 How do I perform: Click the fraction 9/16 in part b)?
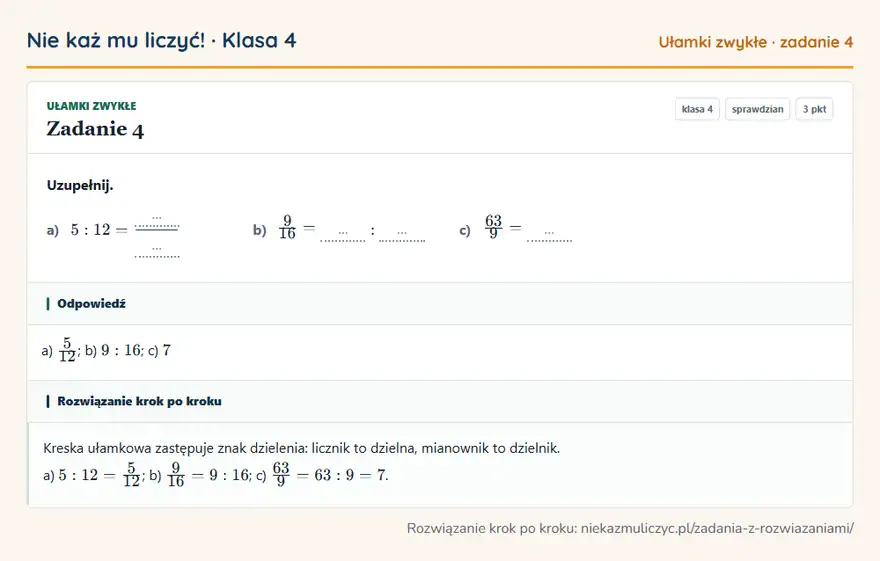(x=287, y=227)
